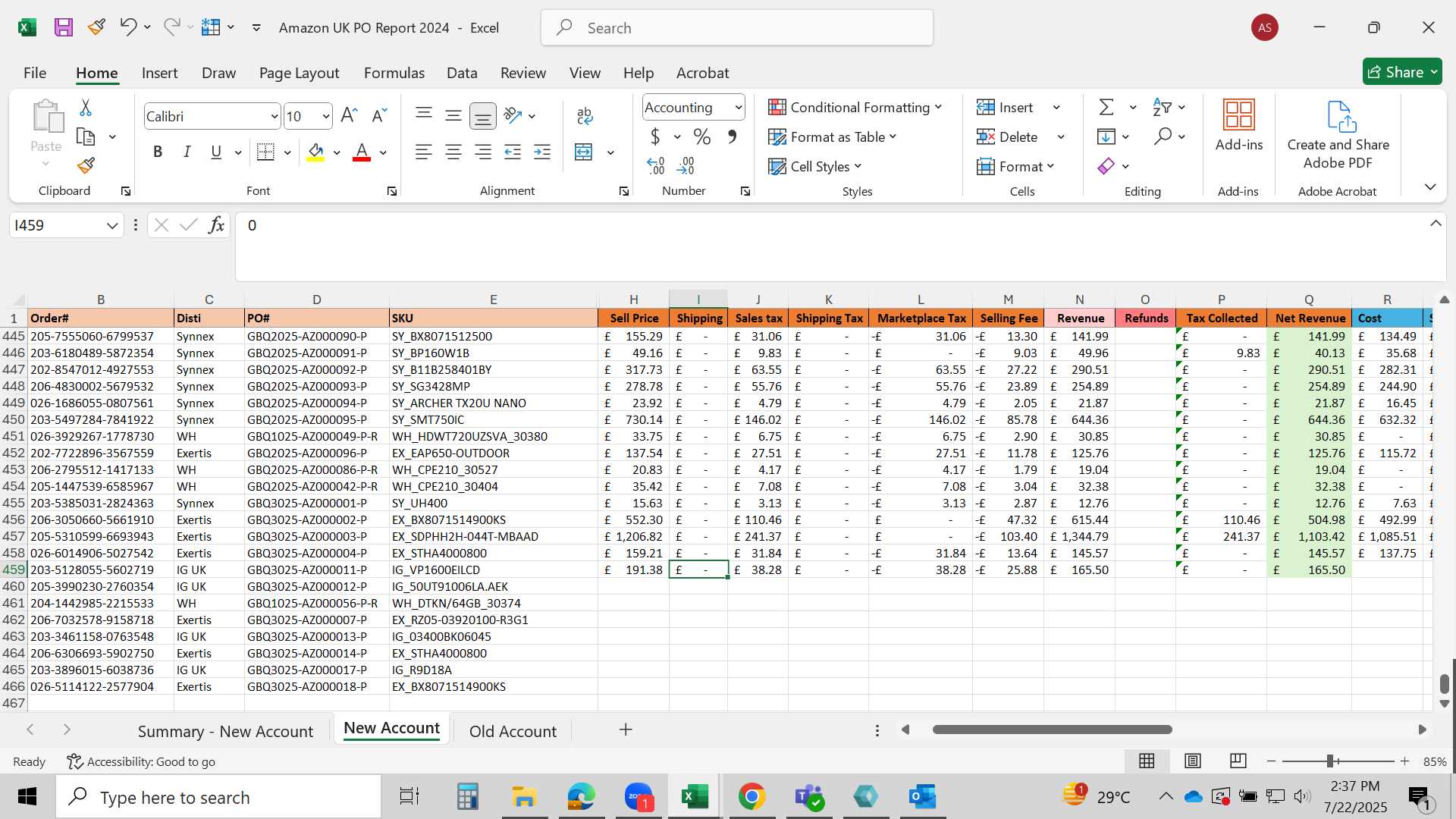Apply Percent Style format

click(702, 136)
